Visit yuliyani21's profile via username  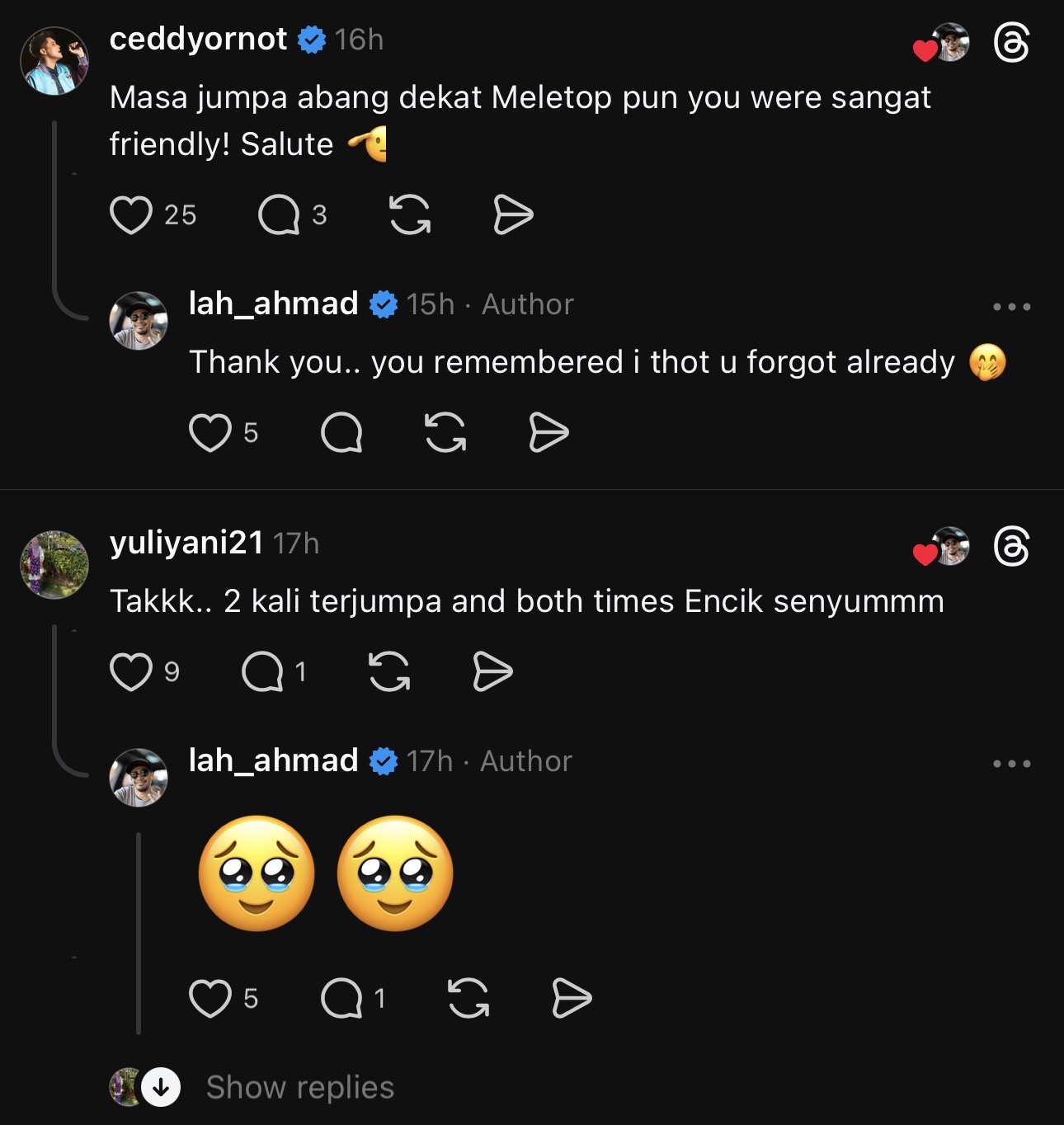(186, 543)
